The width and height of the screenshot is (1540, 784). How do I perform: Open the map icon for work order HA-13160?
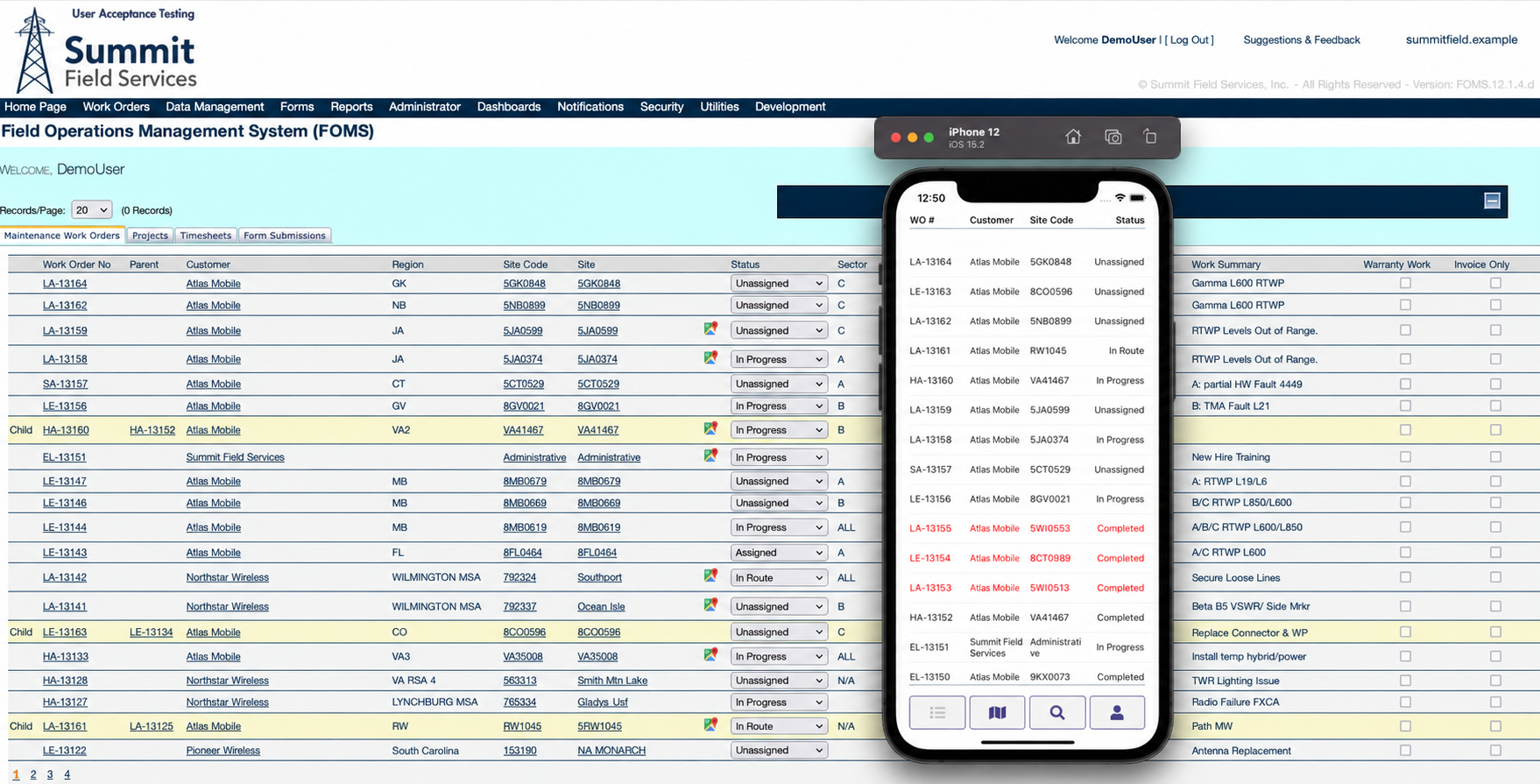coord(710,428)
